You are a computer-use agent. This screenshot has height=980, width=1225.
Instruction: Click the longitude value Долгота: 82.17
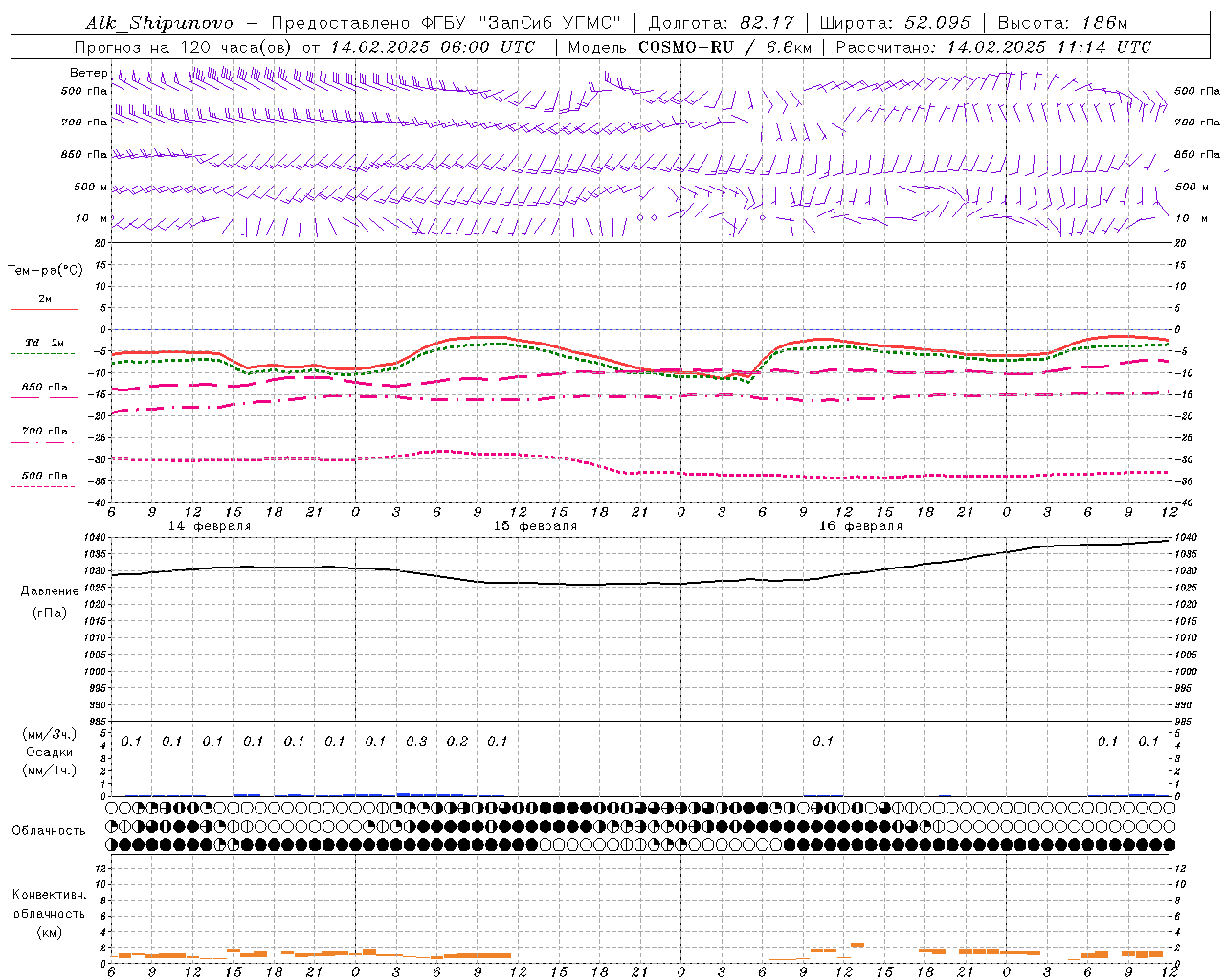[x=721, y=23]
